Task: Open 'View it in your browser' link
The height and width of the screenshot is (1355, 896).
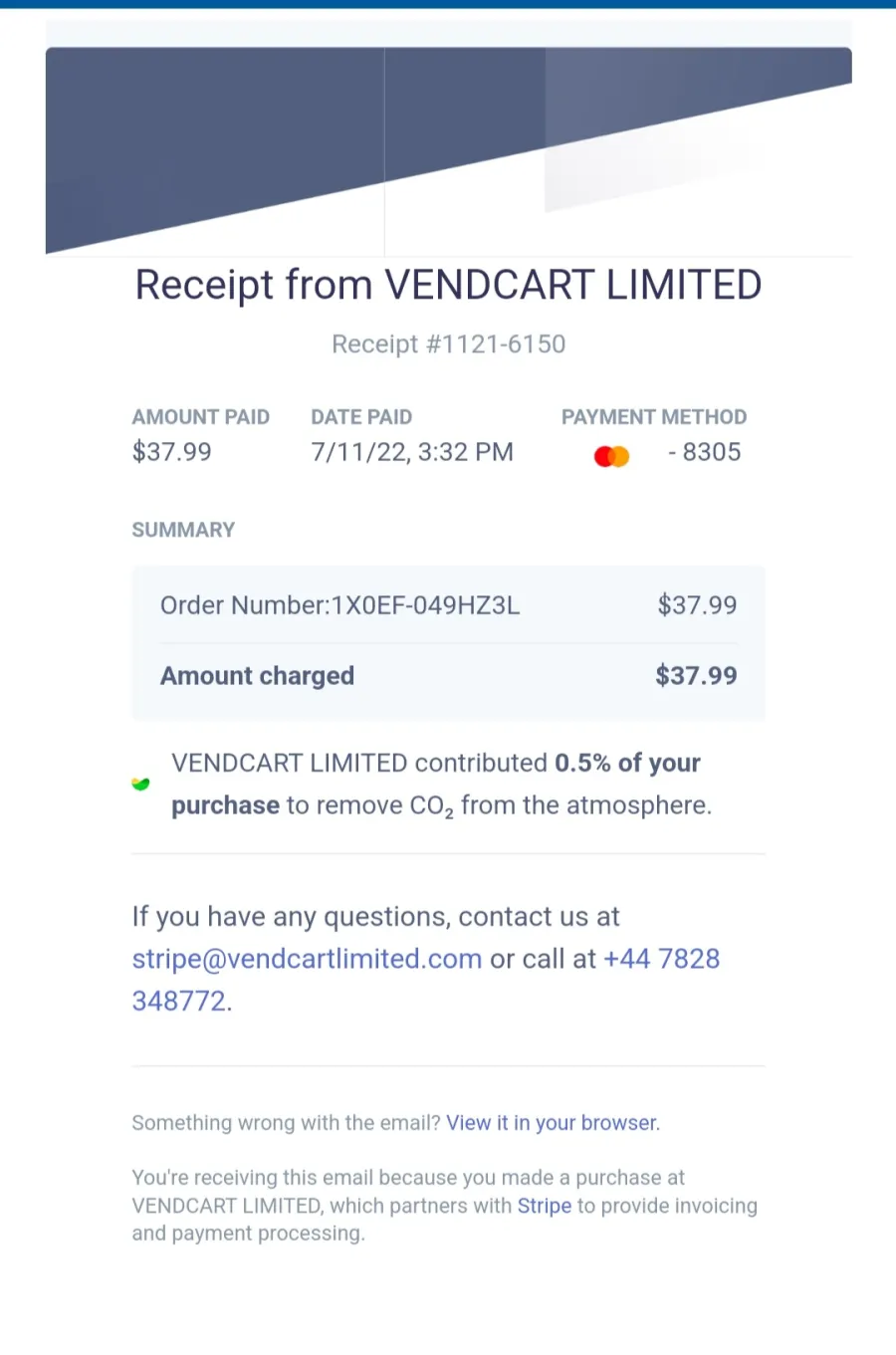Action: [552, 1123]
